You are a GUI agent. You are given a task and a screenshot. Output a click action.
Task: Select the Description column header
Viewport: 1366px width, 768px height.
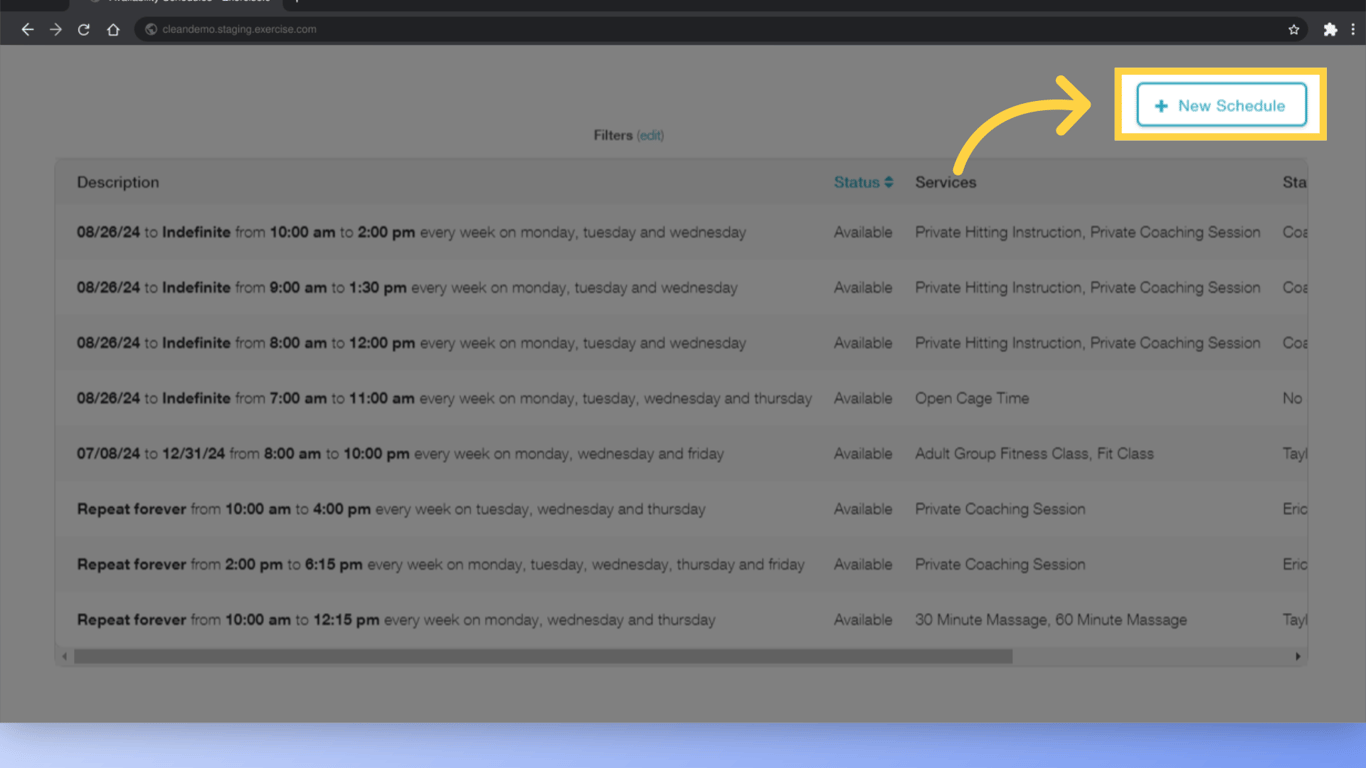pos(118,182)
